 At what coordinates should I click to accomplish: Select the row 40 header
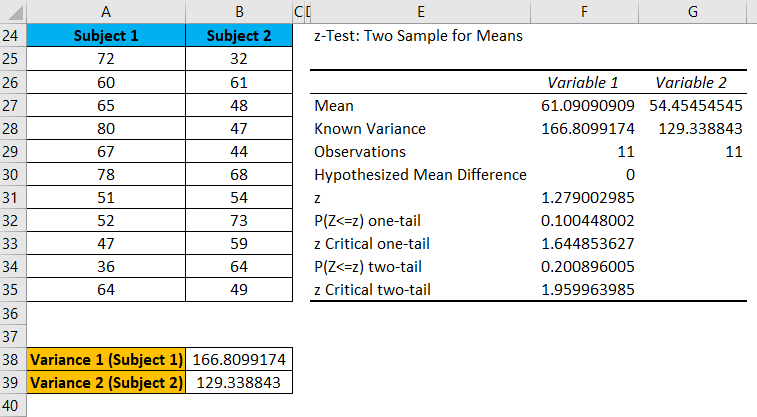tap(12, 405)
